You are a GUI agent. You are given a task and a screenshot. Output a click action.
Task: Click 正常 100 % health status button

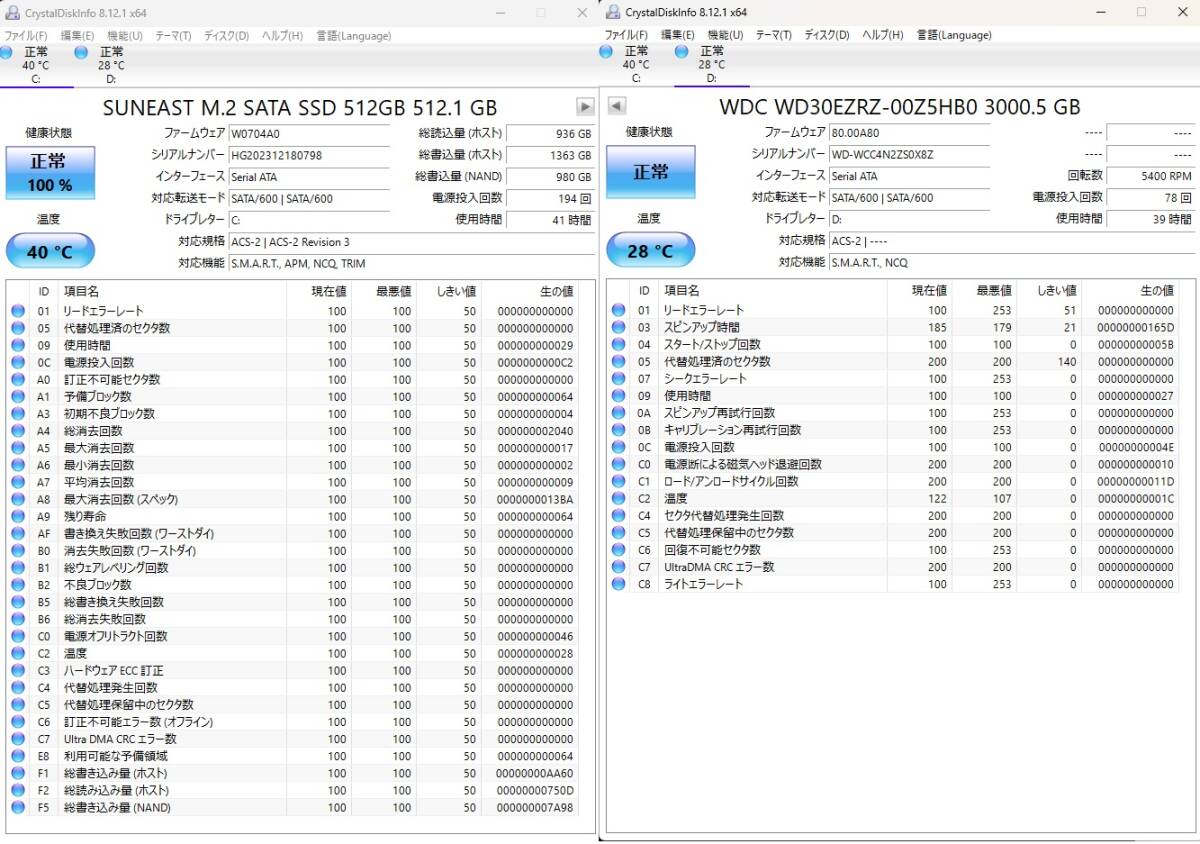pos(50,172)
